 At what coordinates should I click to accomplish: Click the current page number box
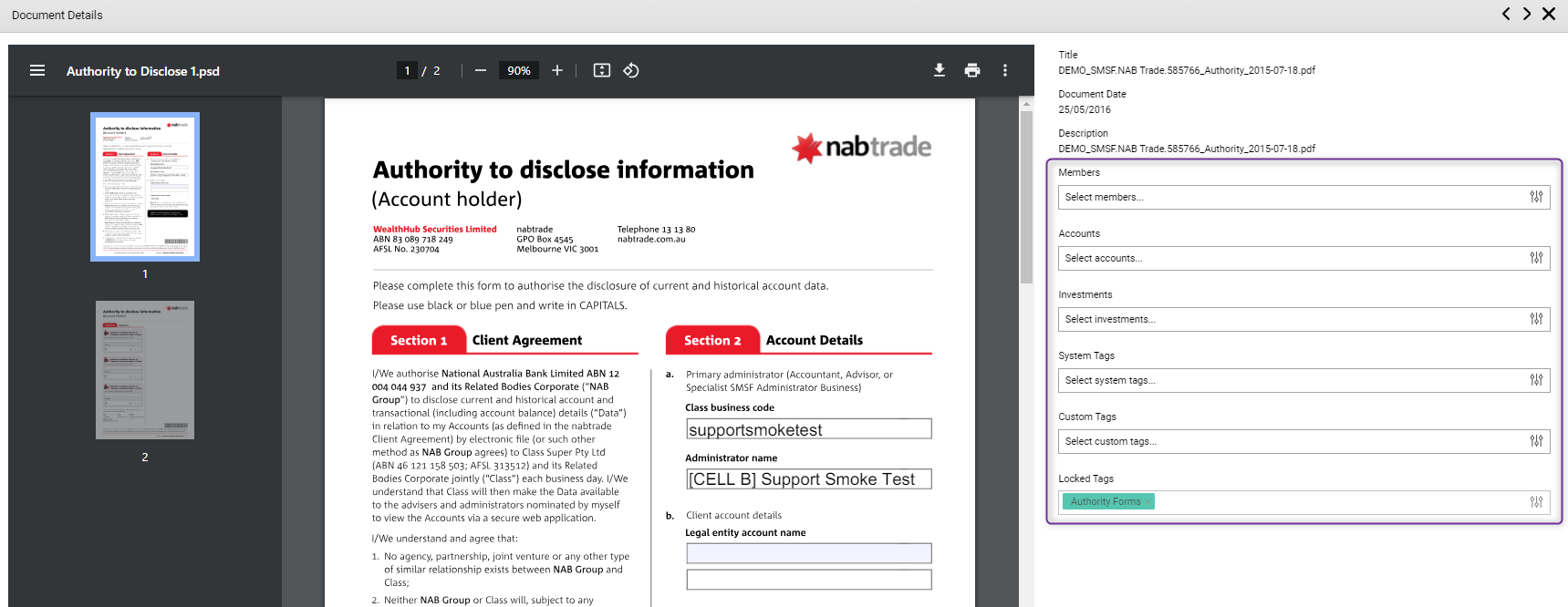click(407, 70)
